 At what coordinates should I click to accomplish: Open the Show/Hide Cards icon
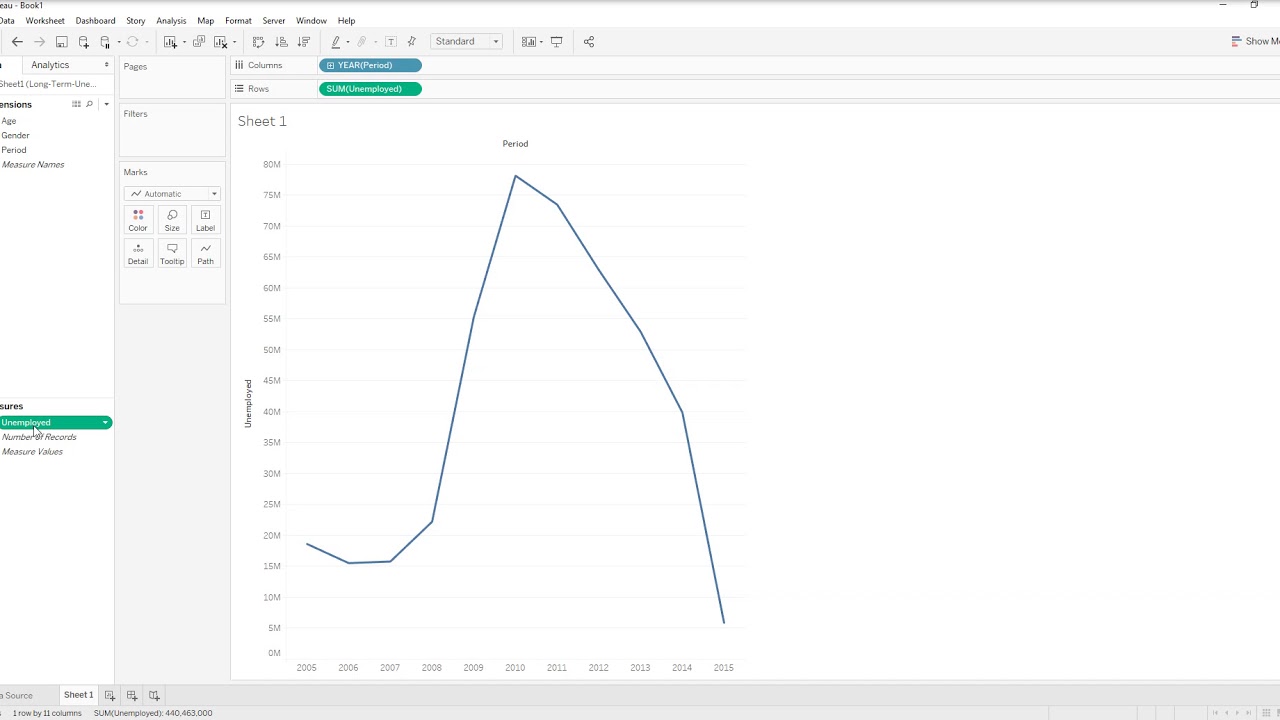(x=529, y=42)
